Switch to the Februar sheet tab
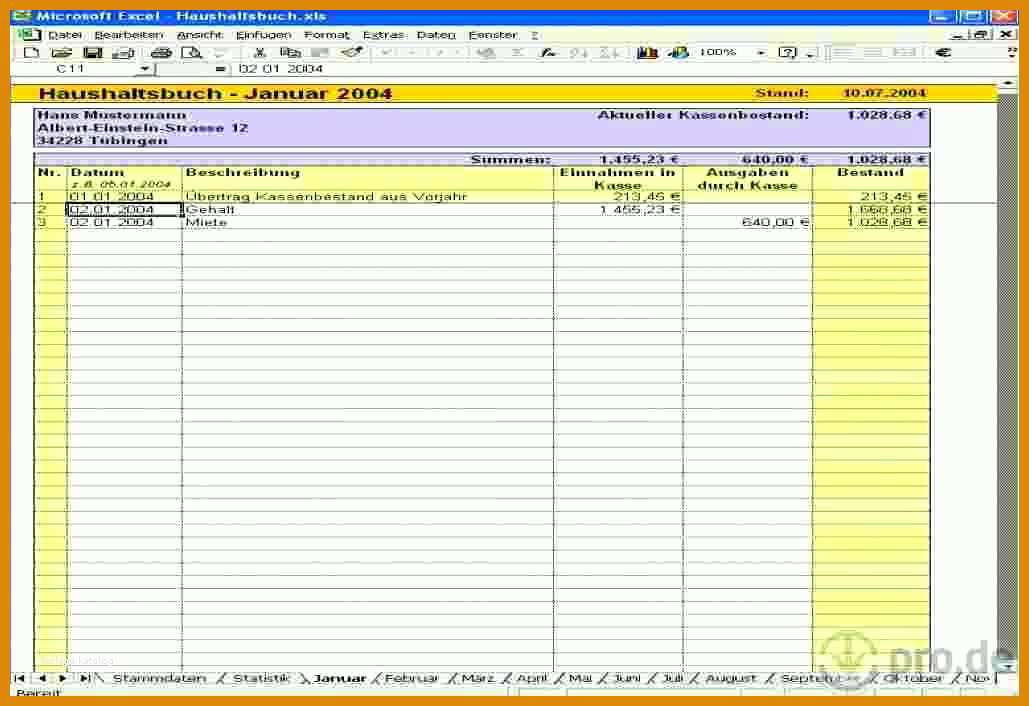 tap(411, 678)
